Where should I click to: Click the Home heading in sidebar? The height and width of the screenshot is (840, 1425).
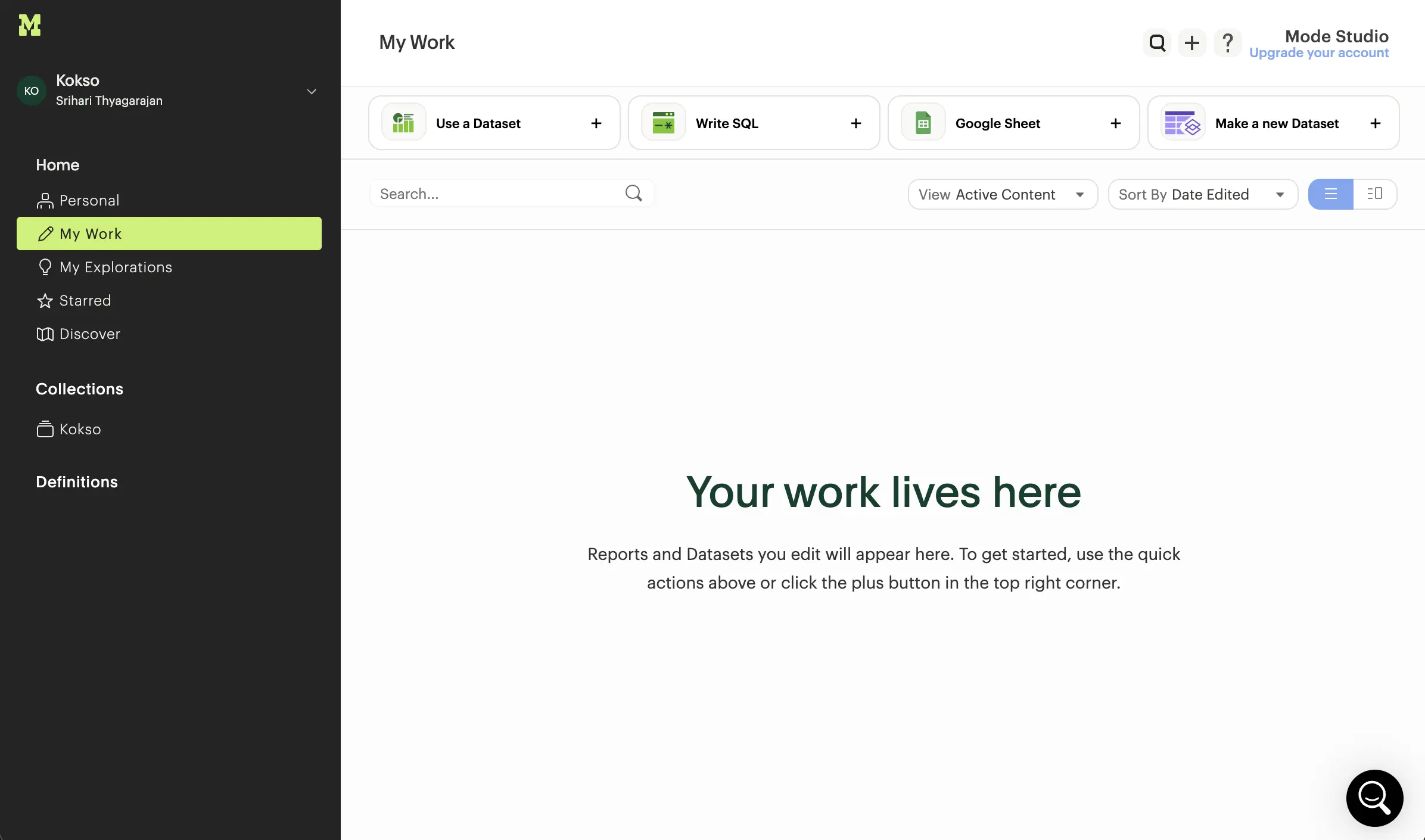pos(57,165)
